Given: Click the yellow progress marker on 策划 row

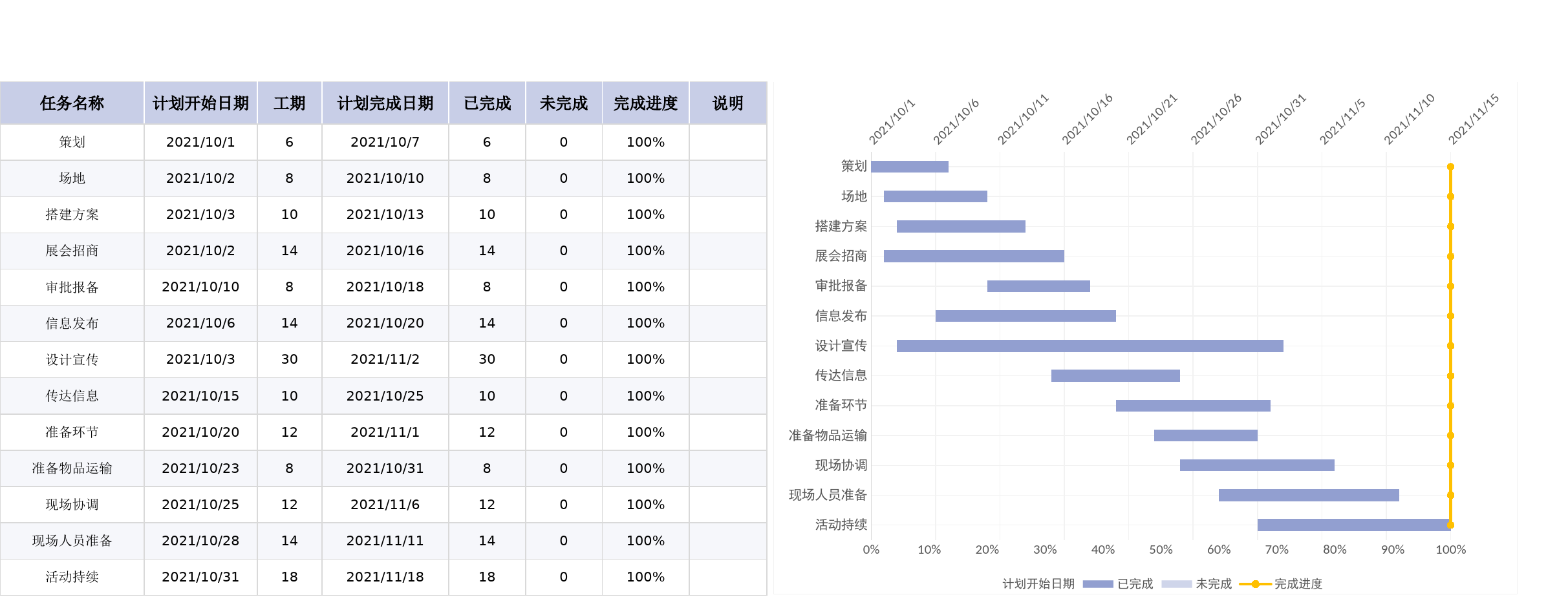Looking at the screenshot, I should tap(1450, 167).
